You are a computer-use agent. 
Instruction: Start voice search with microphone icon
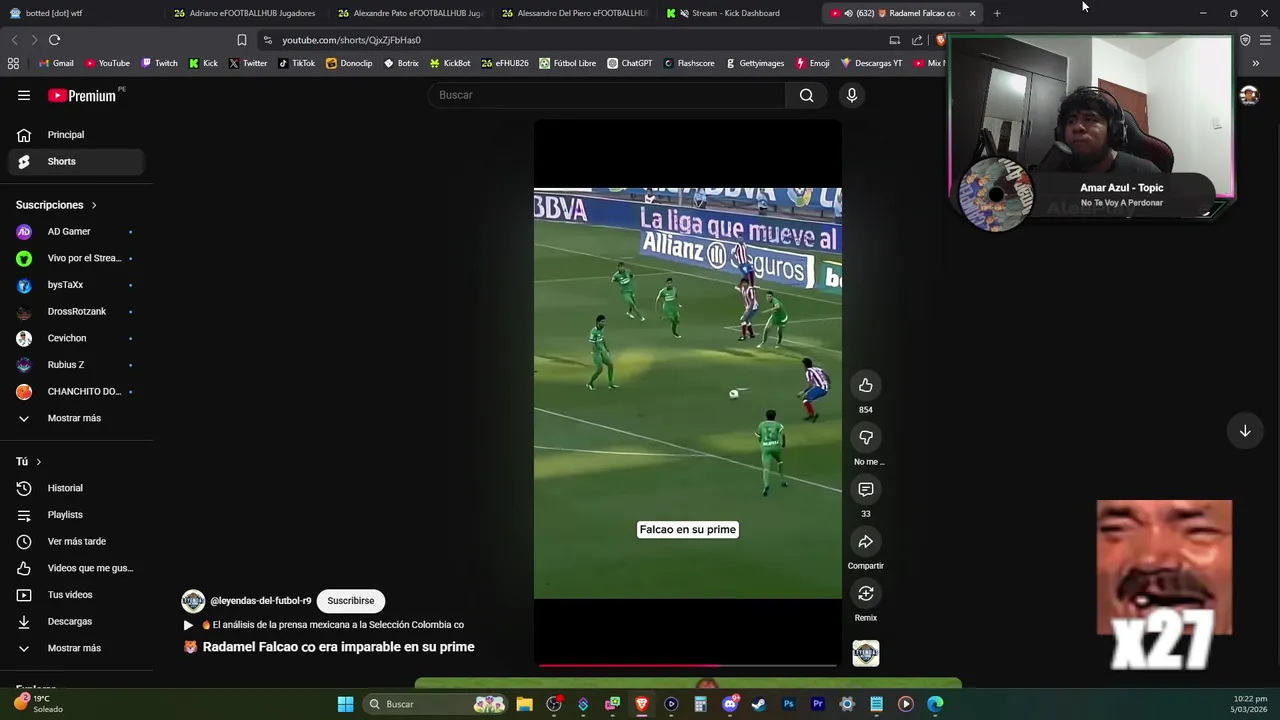(x=852, y=95)
